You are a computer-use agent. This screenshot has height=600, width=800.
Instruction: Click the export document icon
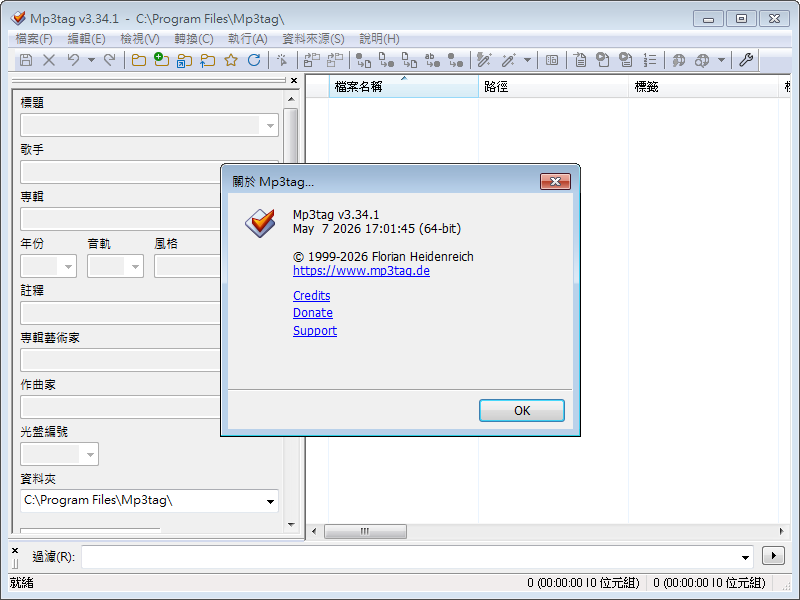pos(580,60)
